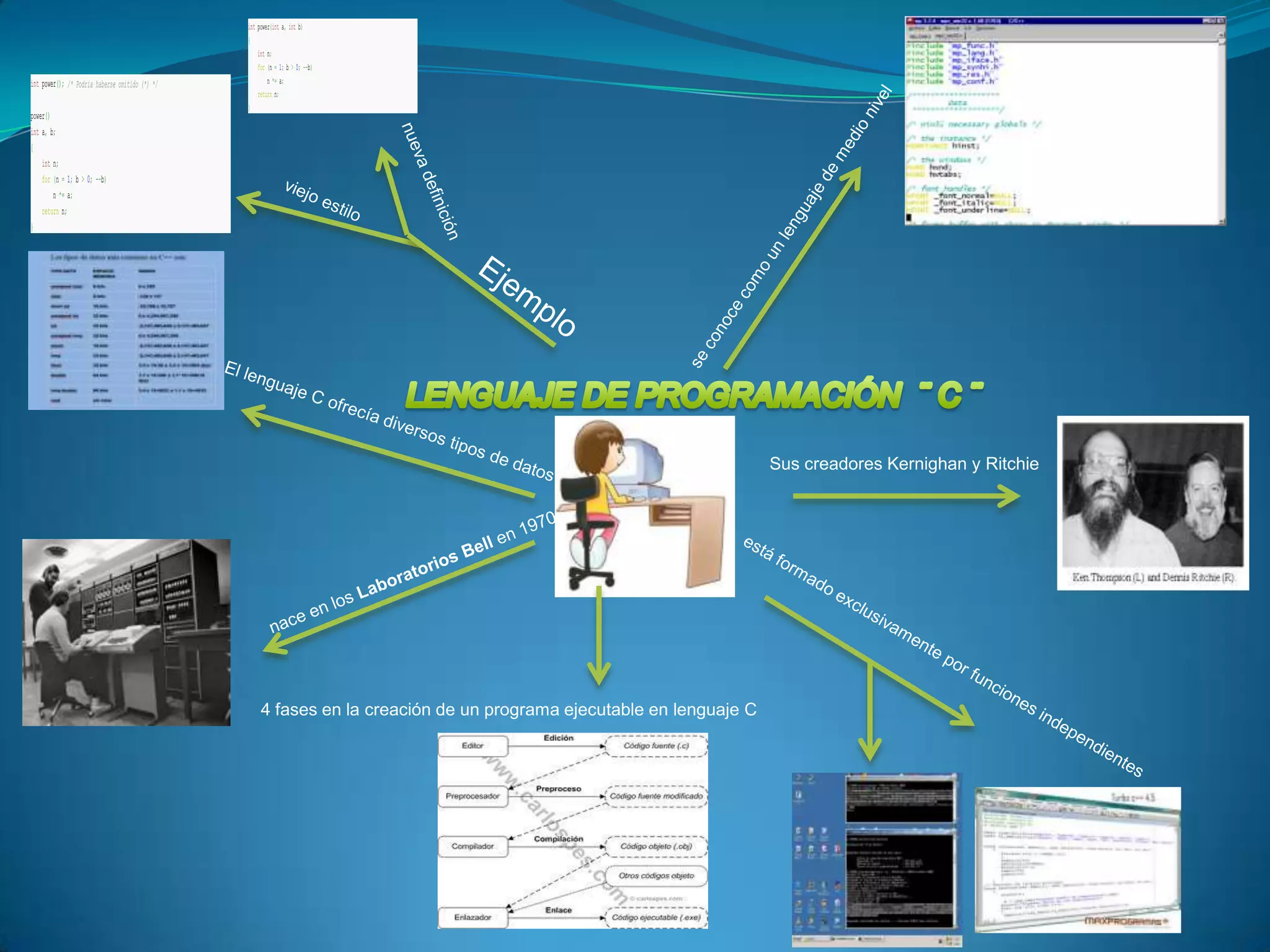The width and height of the screenshot is (1270, 952).
Task: Select the new definition power(int a, int b) snippet
Action: pyautogui.click(x=332, y=66)
